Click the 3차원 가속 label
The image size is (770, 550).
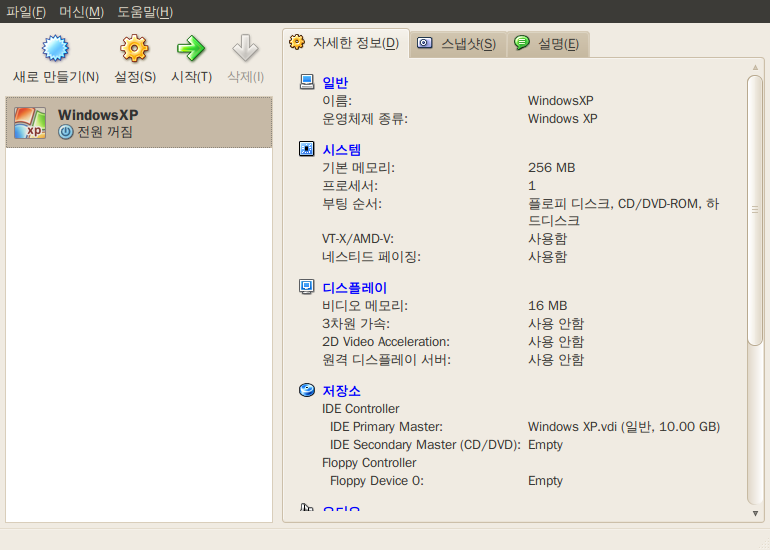pos(356,324)
